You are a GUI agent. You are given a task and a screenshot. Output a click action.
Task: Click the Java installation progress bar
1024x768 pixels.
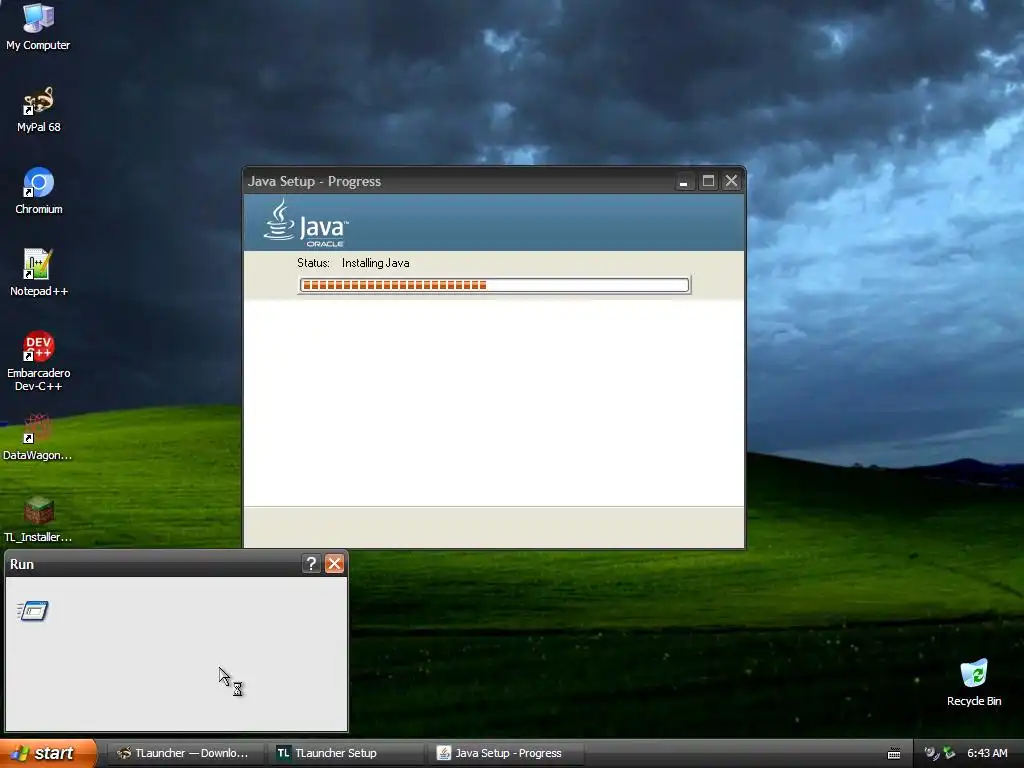tap(494, 285)
